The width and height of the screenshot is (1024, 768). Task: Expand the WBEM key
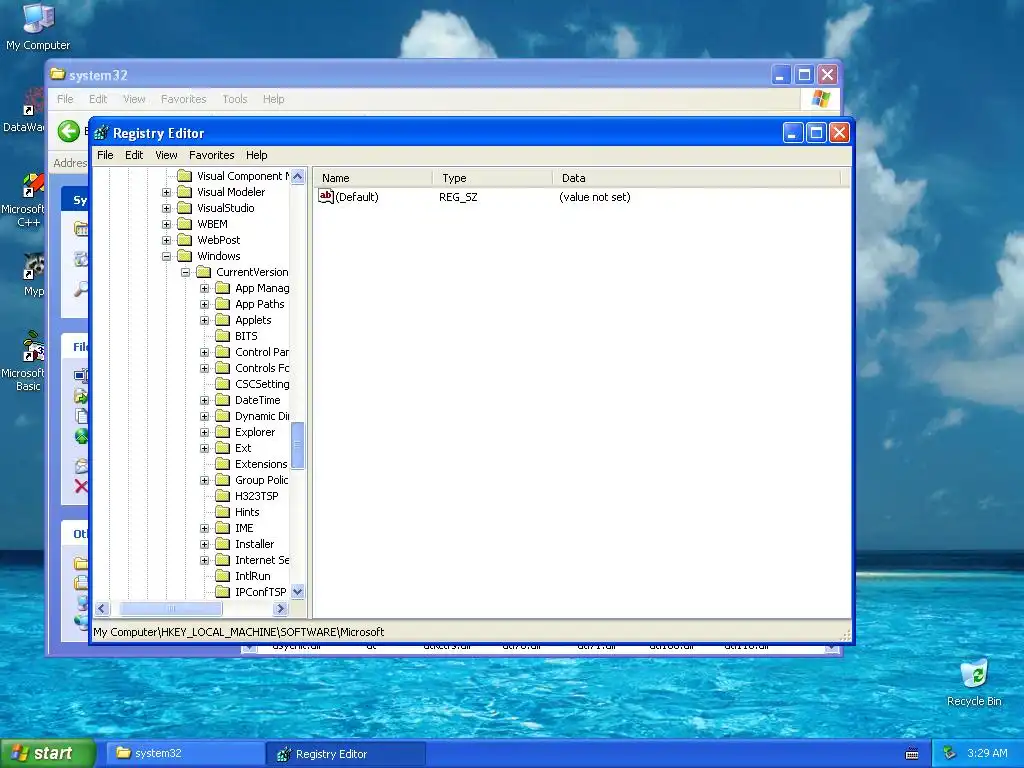coord(167,225)
